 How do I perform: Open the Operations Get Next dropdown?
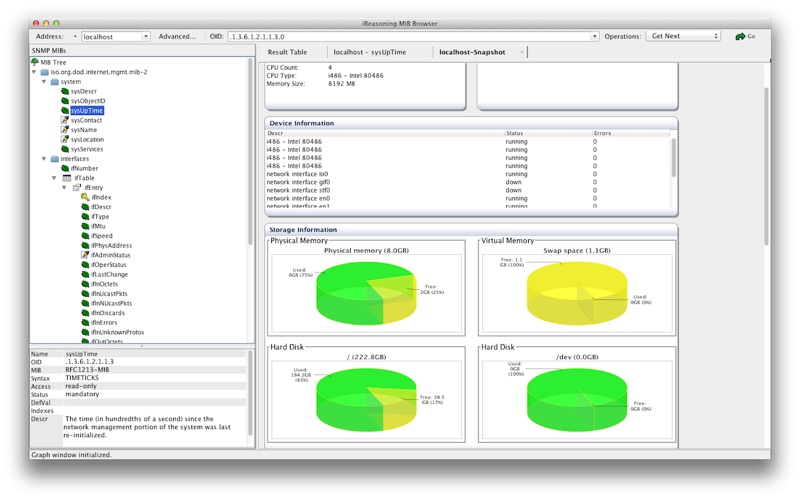coord(683,36)
